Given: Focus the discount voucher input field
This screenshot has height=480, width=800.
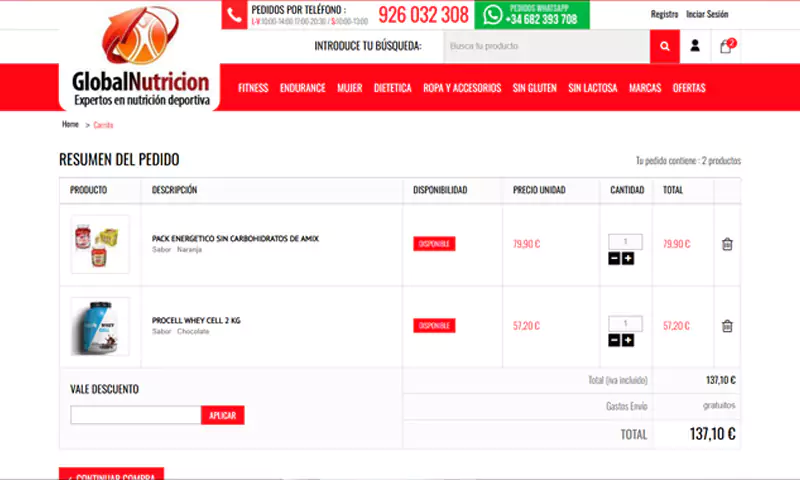Looking at the screenshot, I should (x=136, y=415).
